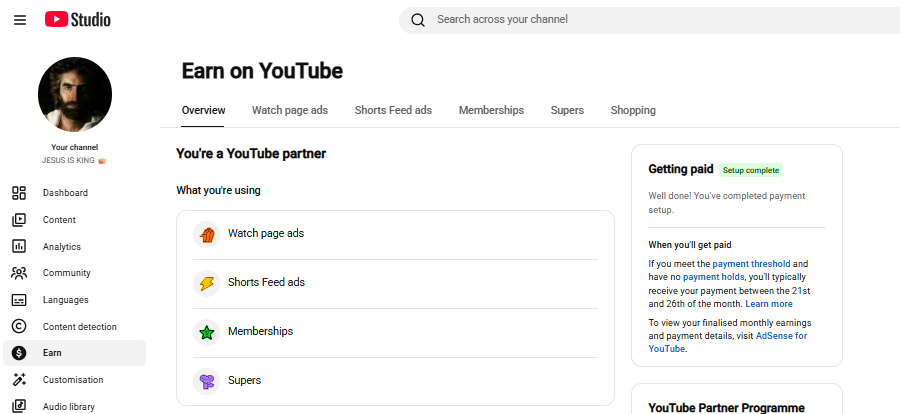Screen dimensions: 900x414
Task: Click the What you're using subheading
Action: pos(218,190)
